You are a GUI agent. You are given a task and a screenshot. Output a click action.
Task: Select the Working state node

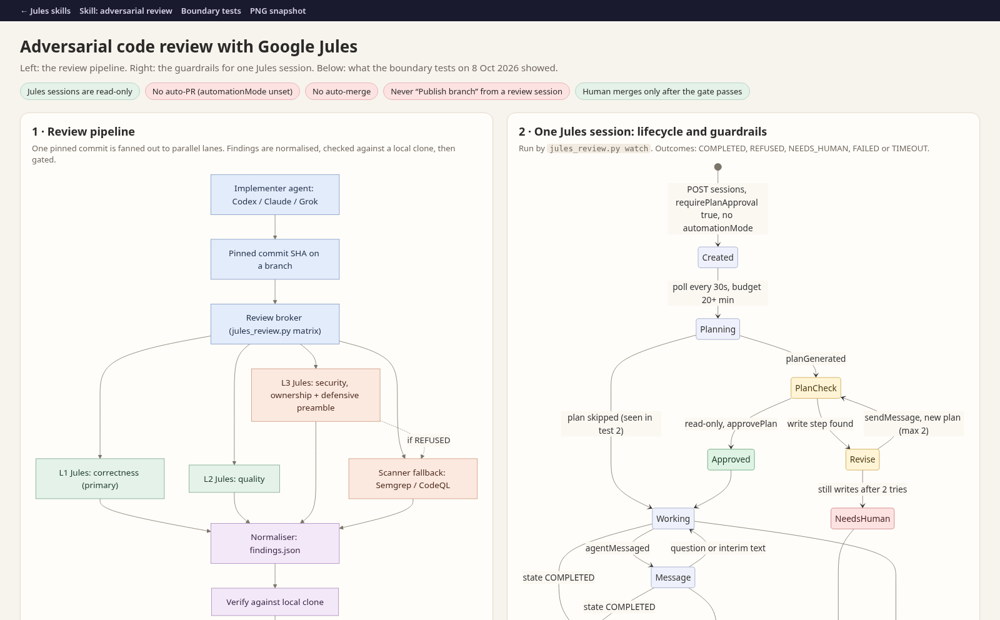673,519
